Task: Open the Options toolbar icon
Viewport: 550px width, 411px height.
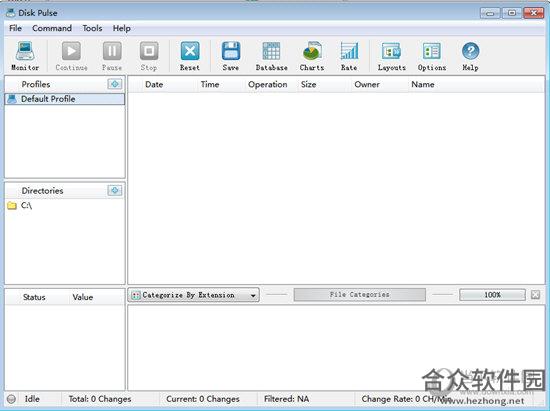Action: point(432,56)
